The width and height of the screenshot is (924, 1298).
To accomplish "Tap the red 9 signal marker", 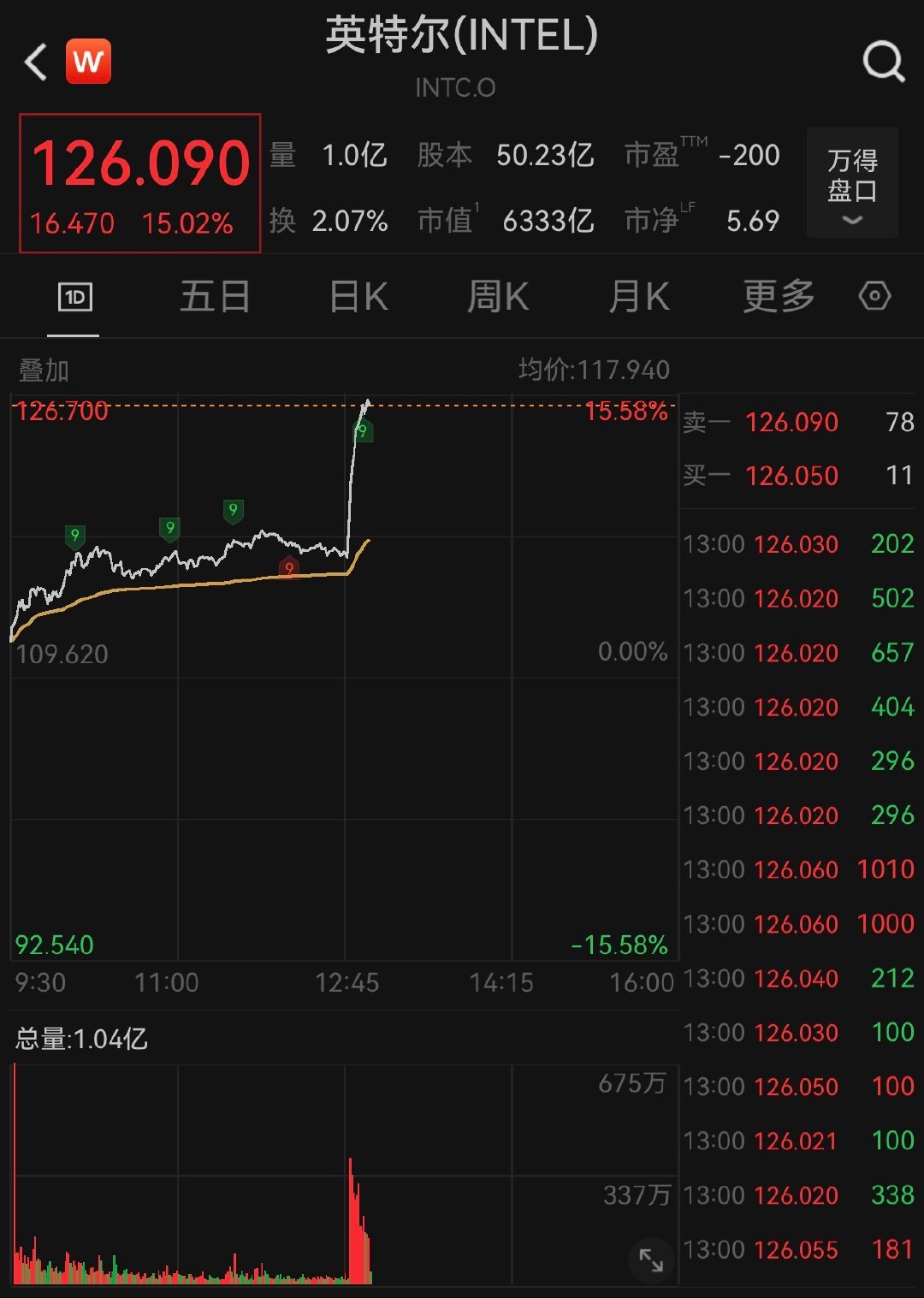I will coord(289,567).
